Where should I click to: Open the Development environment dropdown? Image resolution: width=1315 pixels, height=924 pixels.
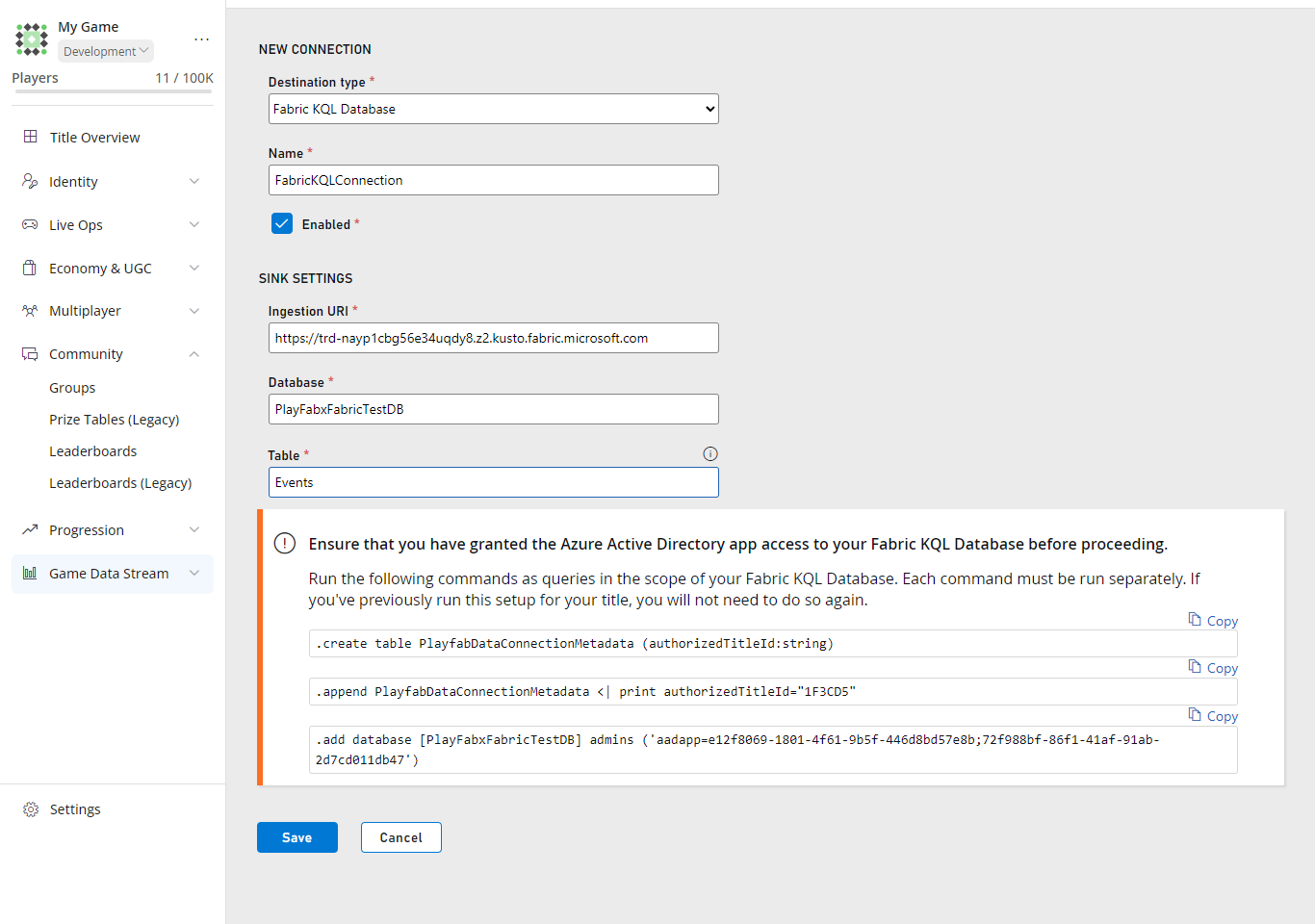[x=106, y=51]
